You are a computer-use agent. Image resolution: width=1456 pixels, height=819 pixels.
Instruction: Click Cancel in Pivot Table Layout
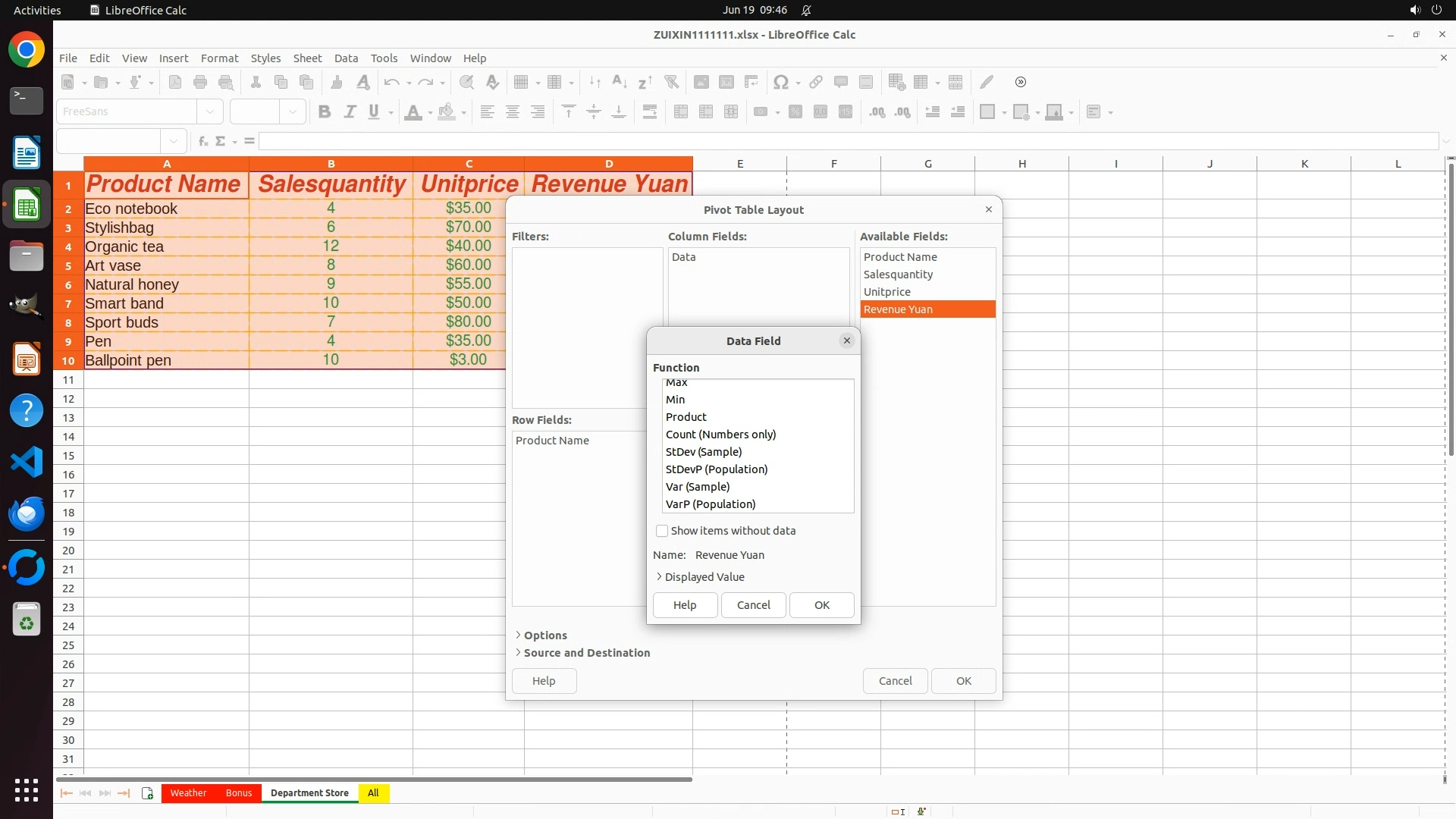(895, 681)
